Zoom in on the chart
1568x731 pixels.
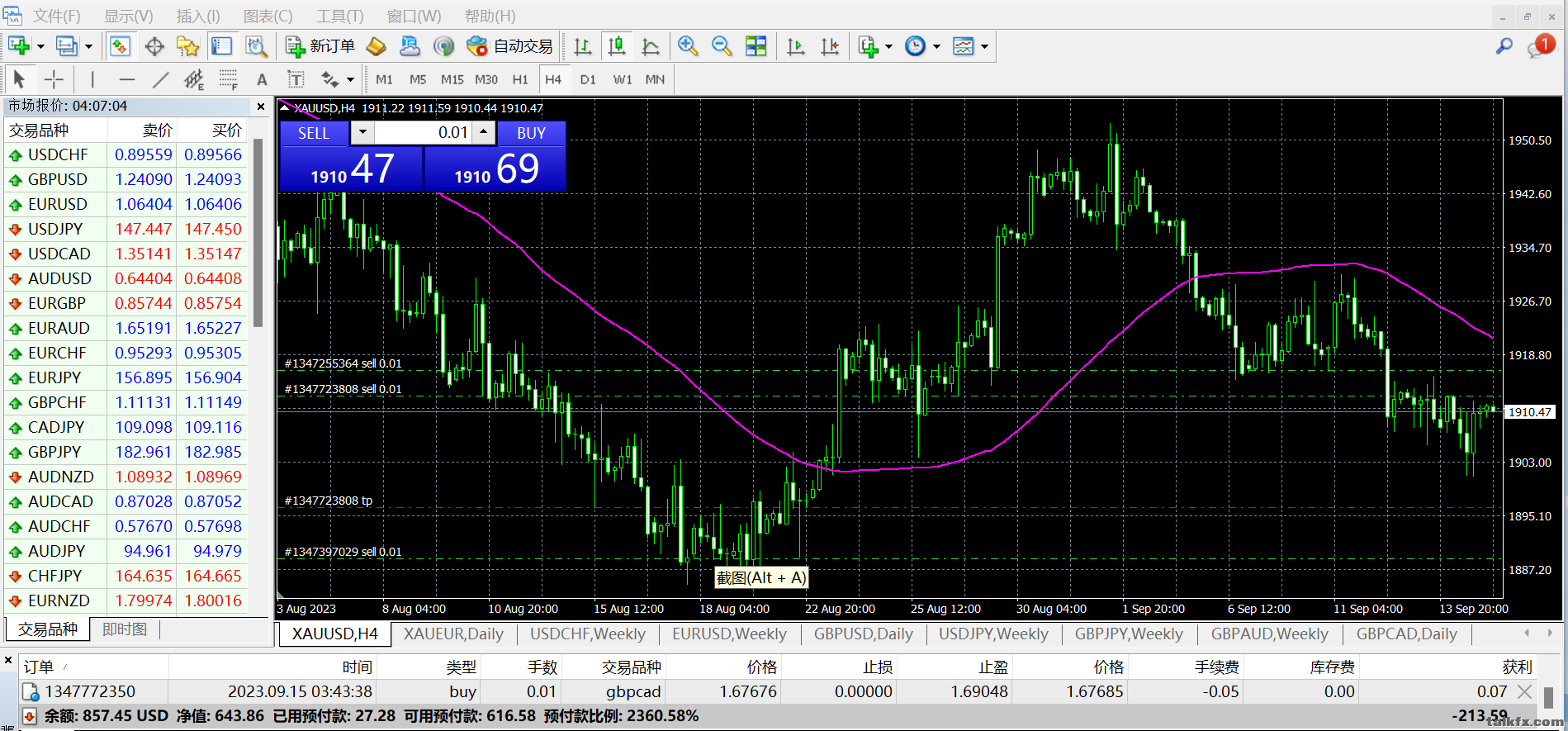point(687,46)
